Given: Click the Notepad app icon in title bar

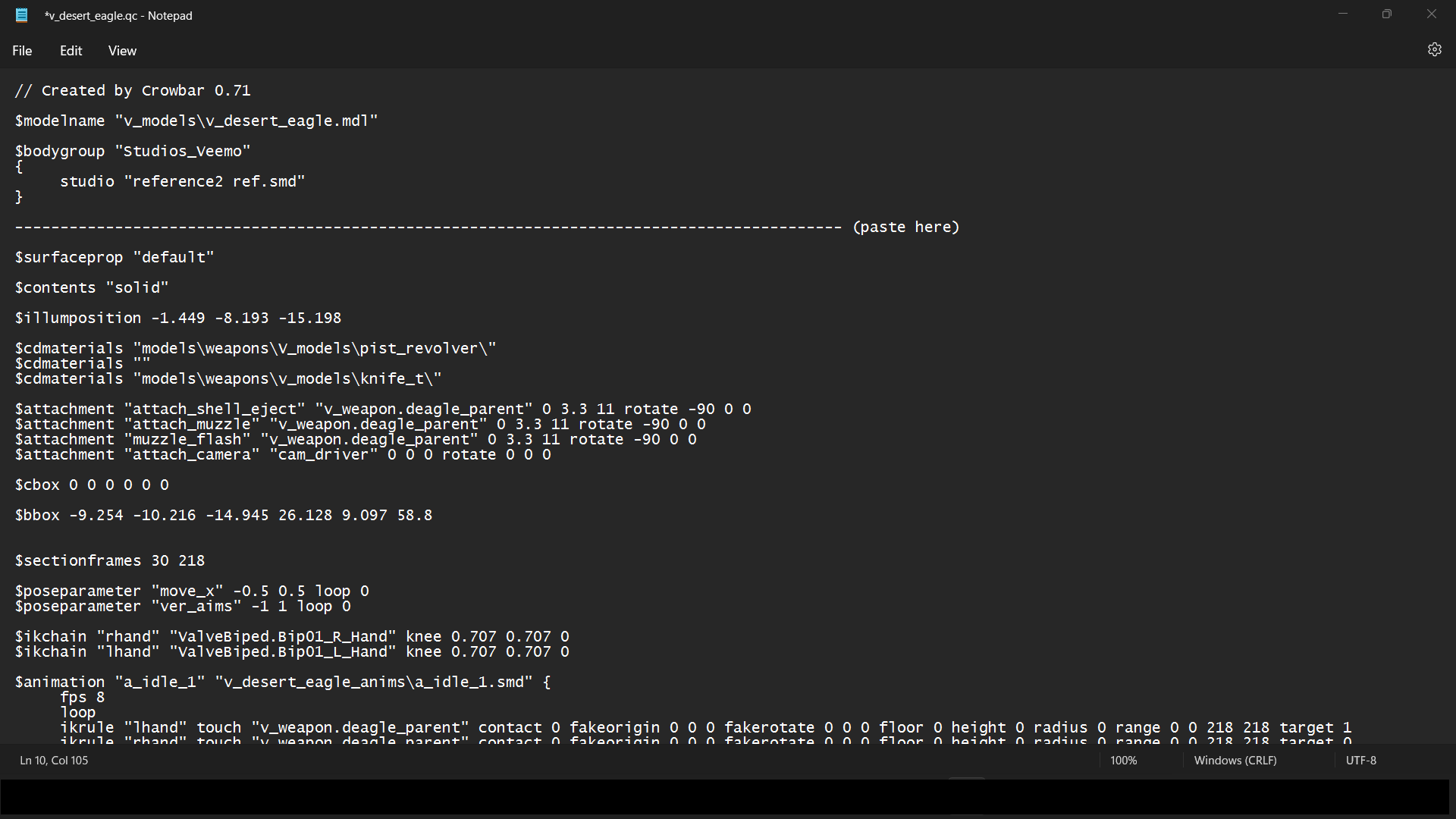Looking at the screenshot, I should tap(22, 15).
